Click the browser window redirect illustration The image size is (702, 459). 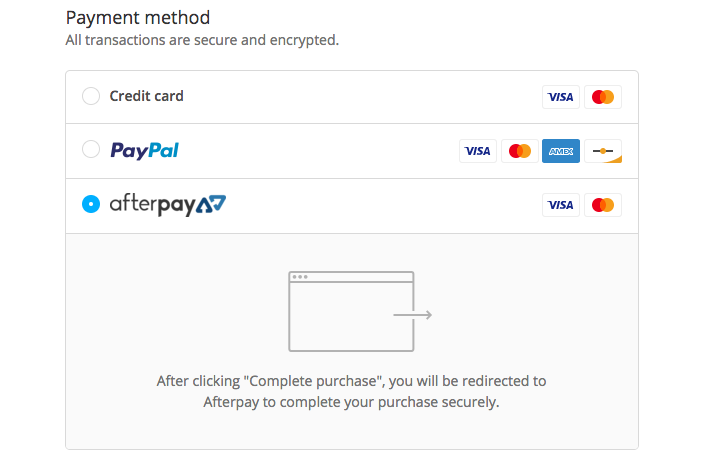click(350, 311)
